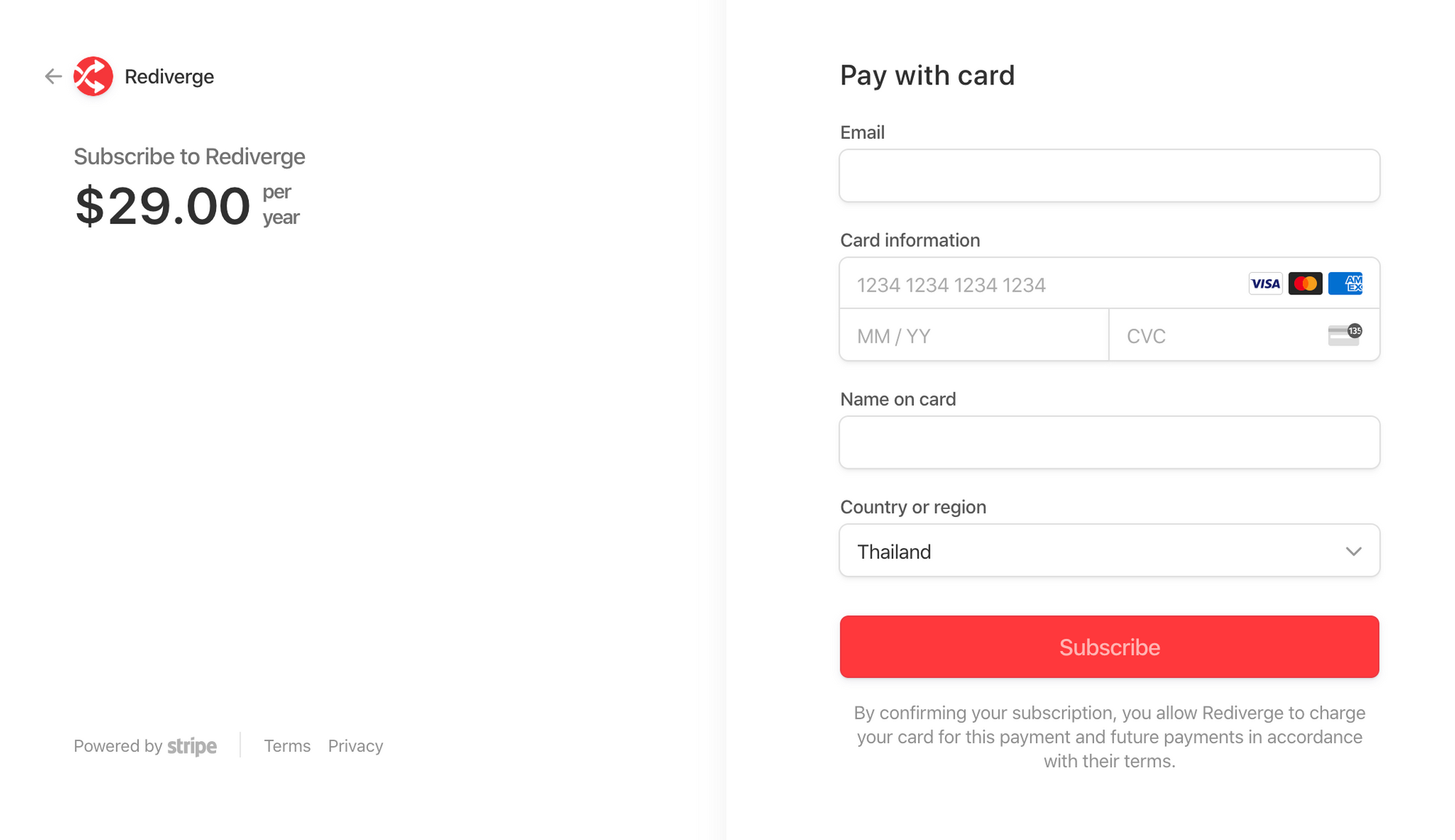The height and width of the screenshot is (840, 1455).
Task: Focus the Name on card field
Action: point(1109,442)
